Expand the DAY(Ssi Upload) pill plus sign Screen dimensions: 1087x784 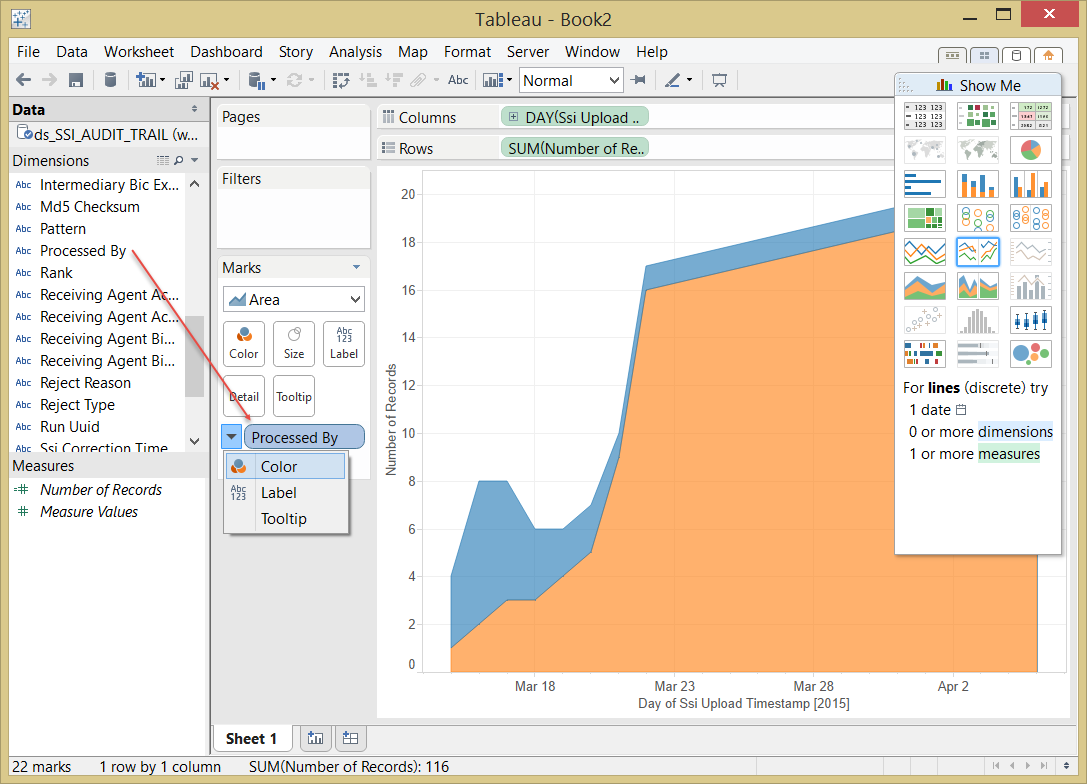pos(513,117)
